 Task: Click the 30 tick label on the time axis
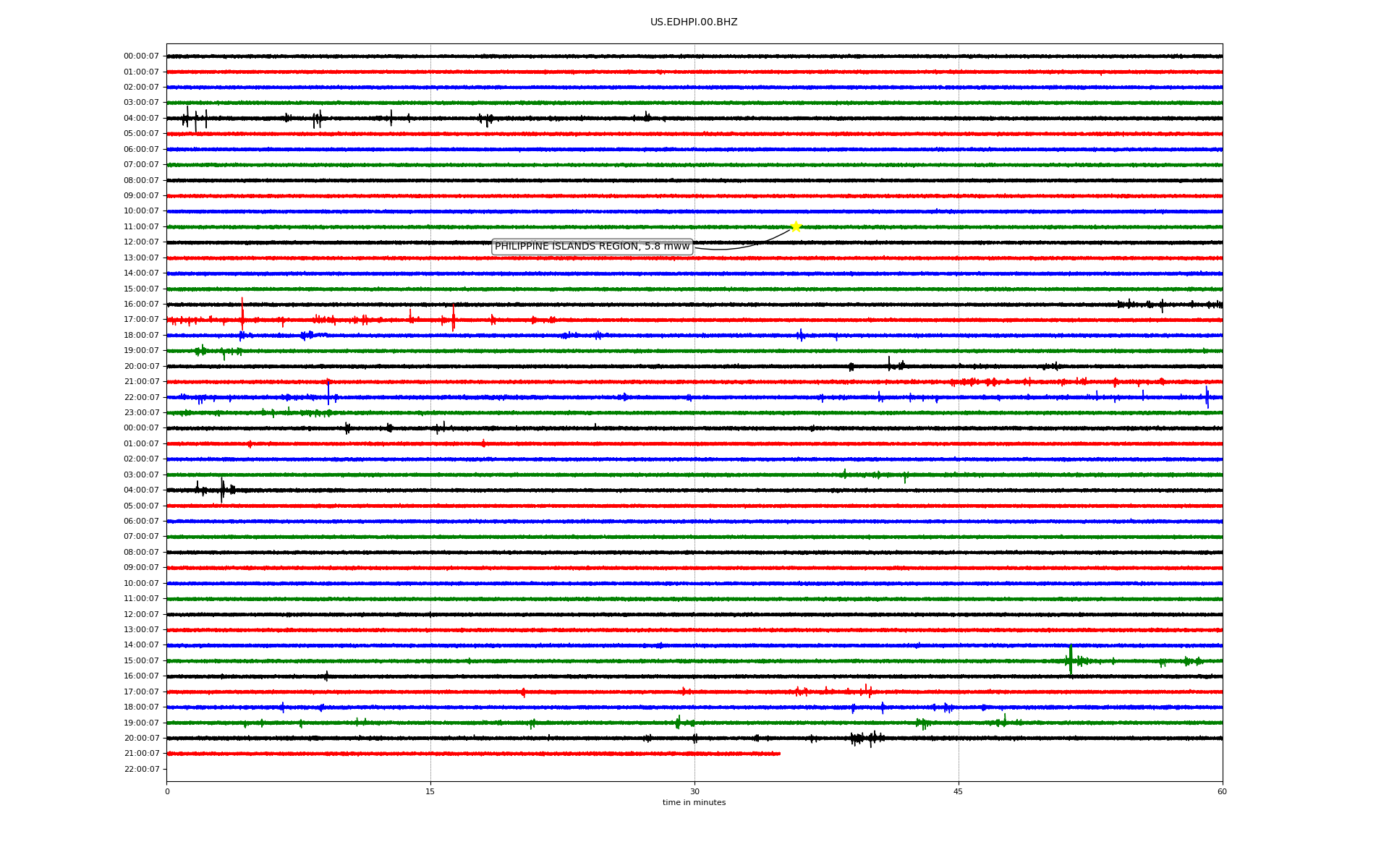694,791
